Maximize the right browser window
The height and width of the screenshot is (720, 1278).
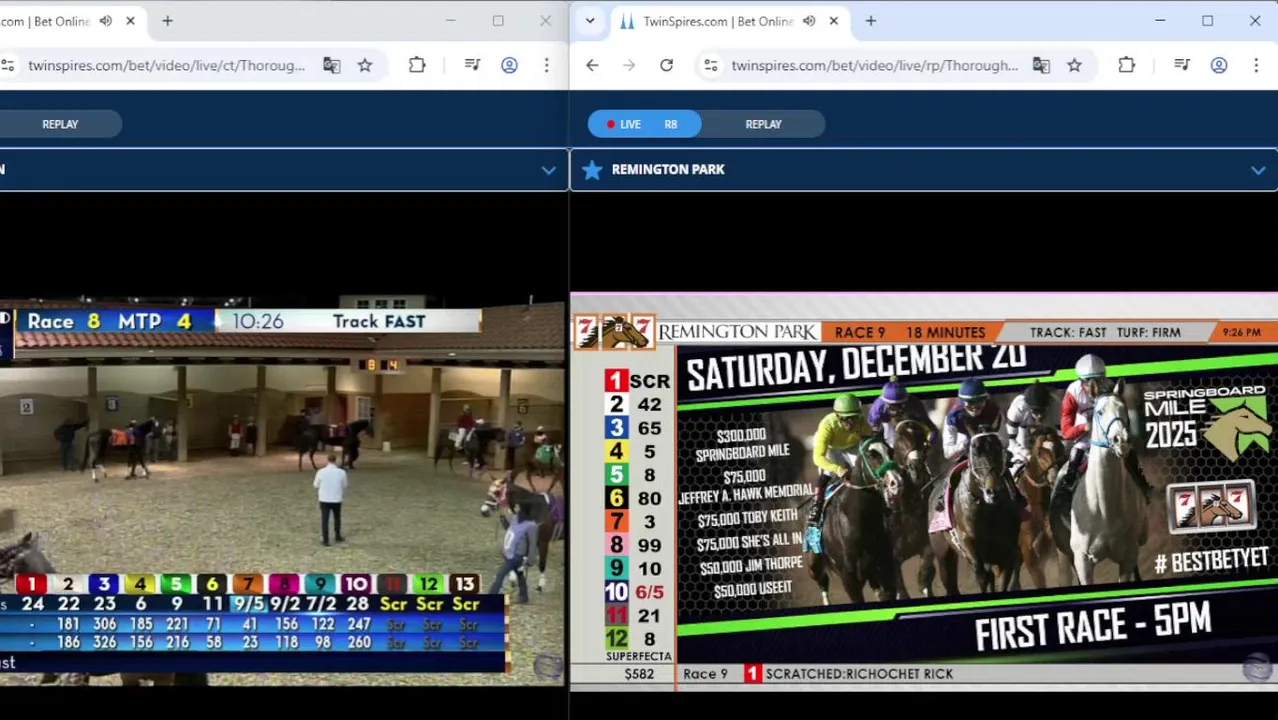coord(1207,21)
